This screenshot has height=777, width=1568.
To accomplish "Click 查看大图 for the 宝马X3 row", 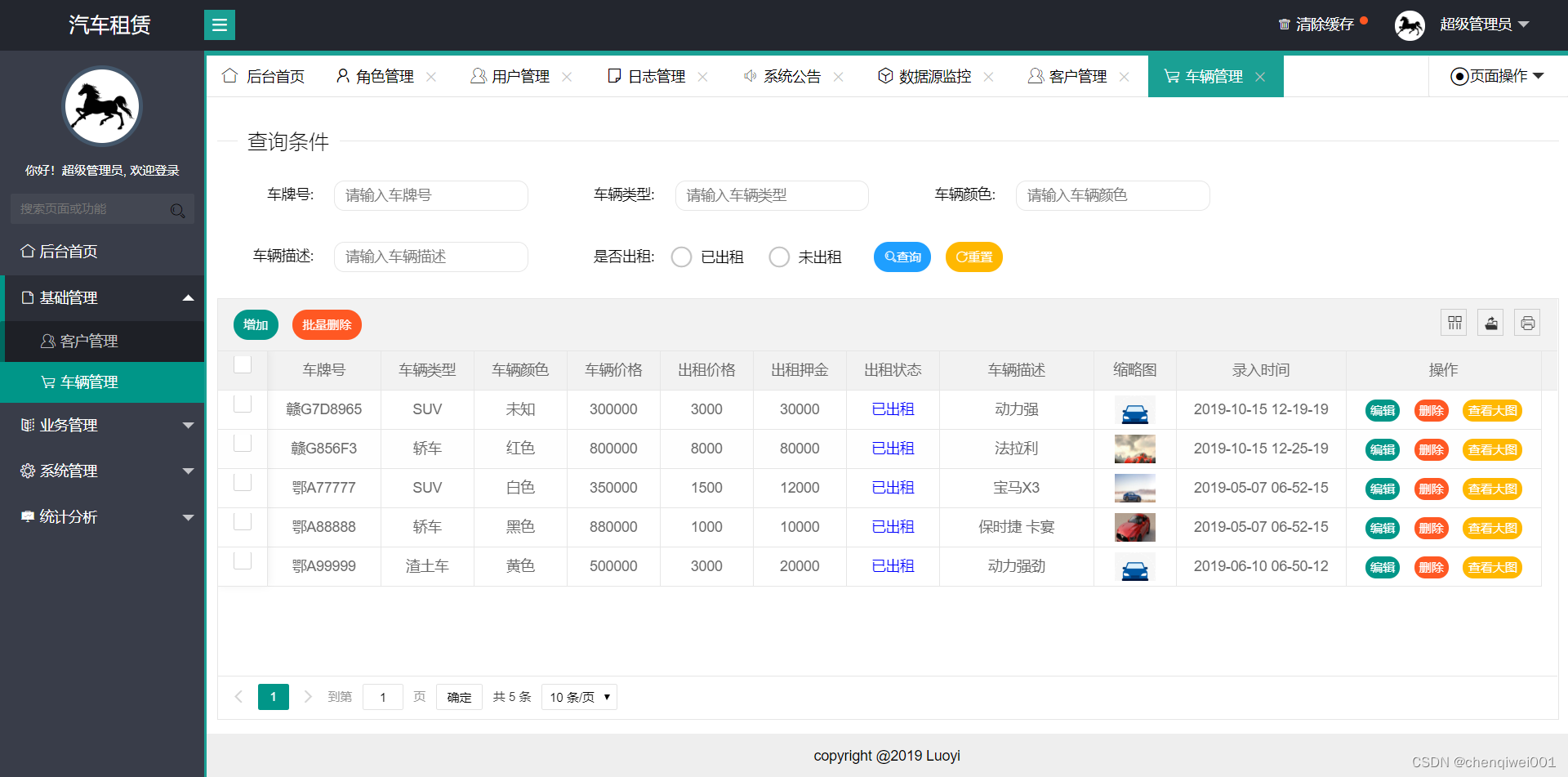I will [1492, 489].
